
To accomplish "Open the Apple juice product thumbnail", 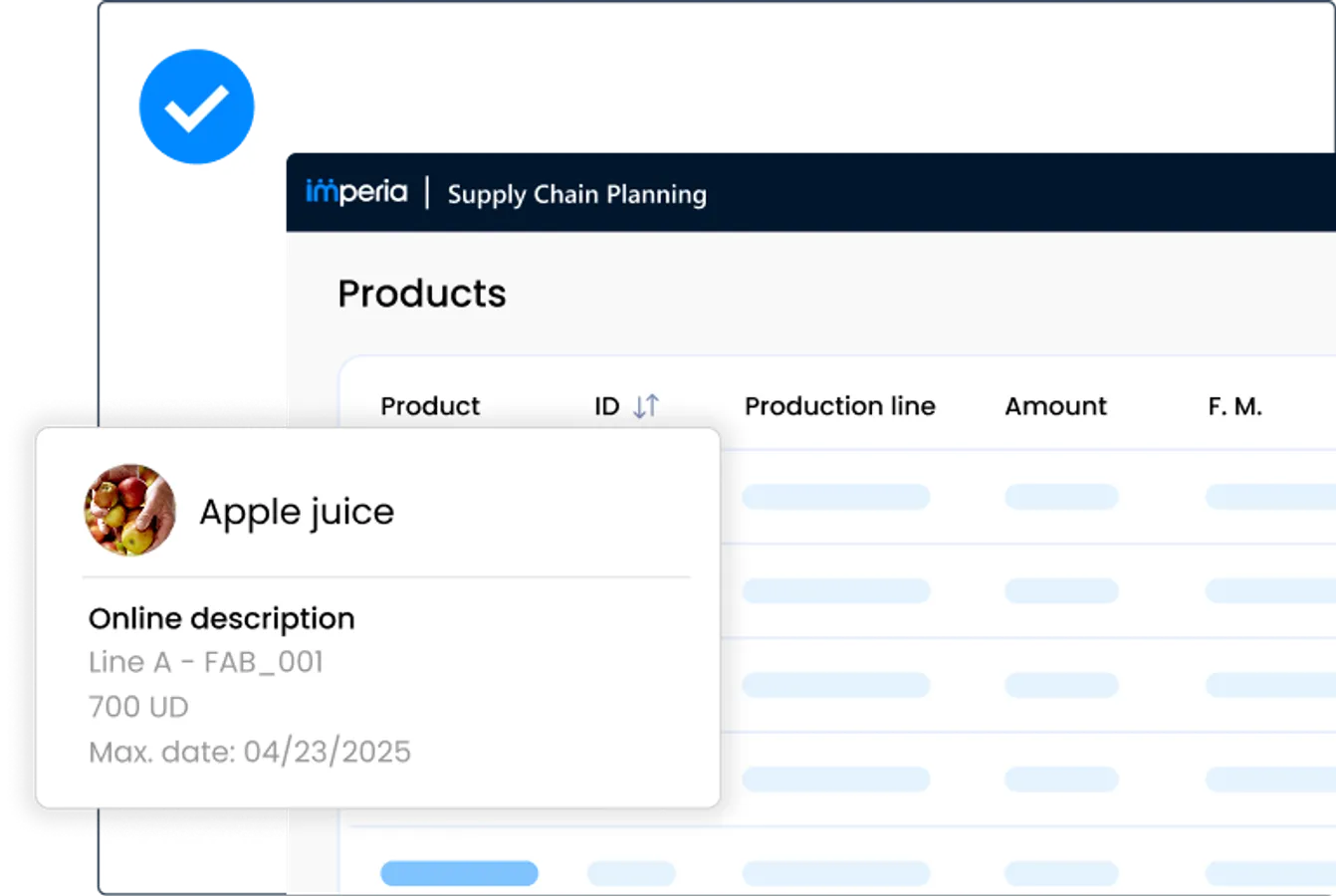I will (x=130, y=510).
